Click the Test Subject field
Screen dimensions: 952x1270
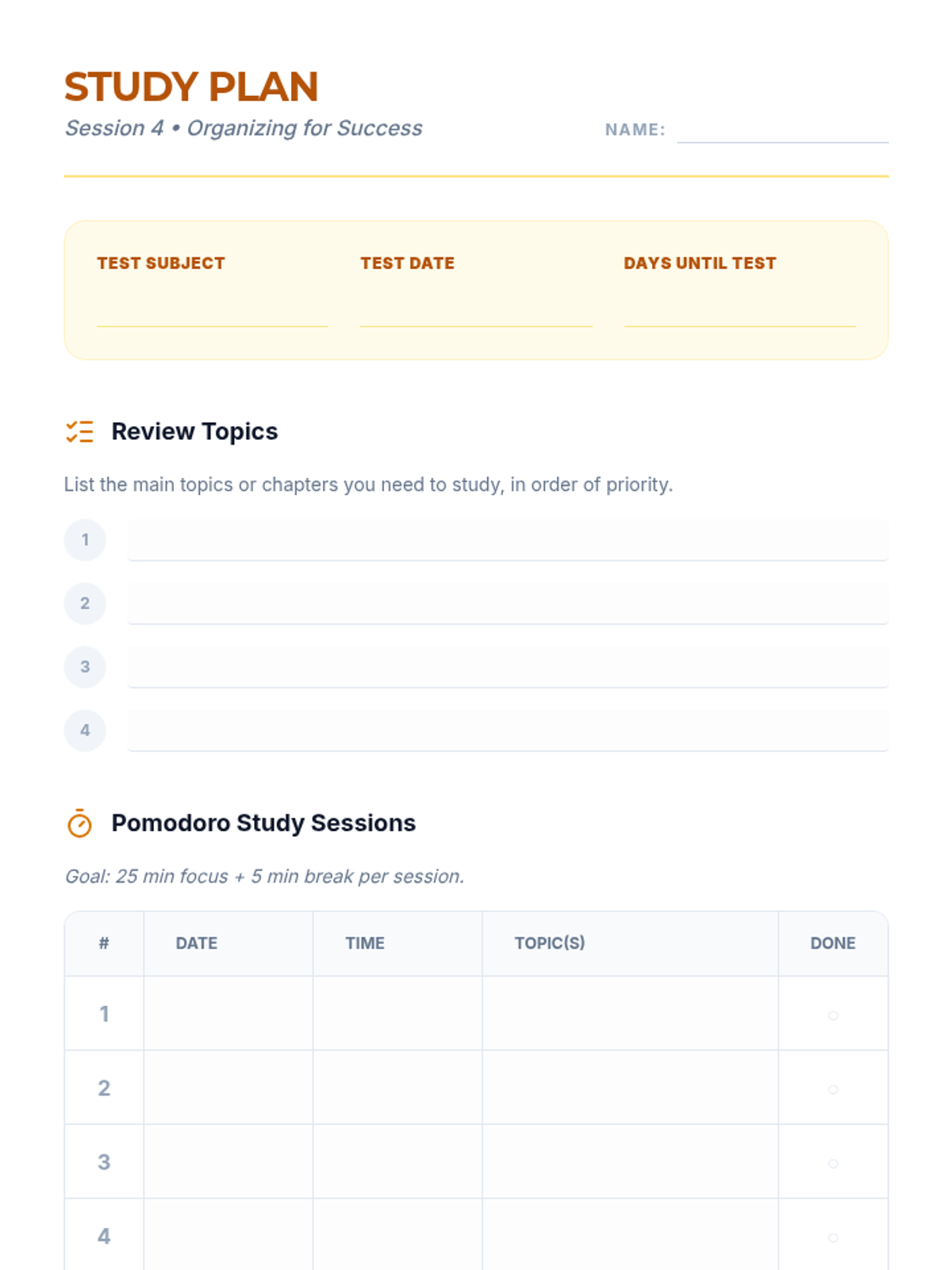pyautogui.click(x=213, y=310)
